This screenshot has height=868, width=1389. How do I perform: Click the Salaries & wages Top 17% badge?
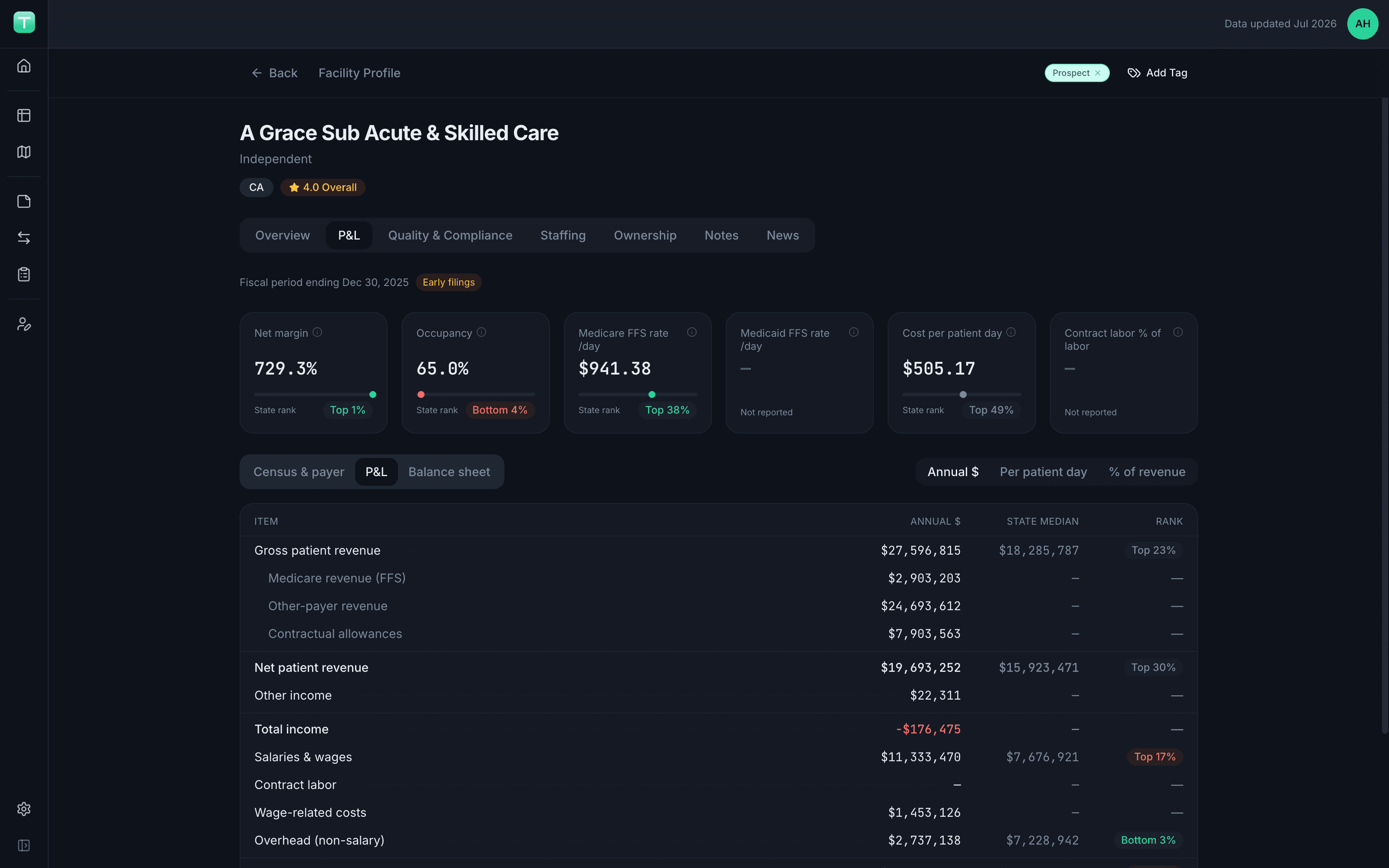[x=1155, y=756]
